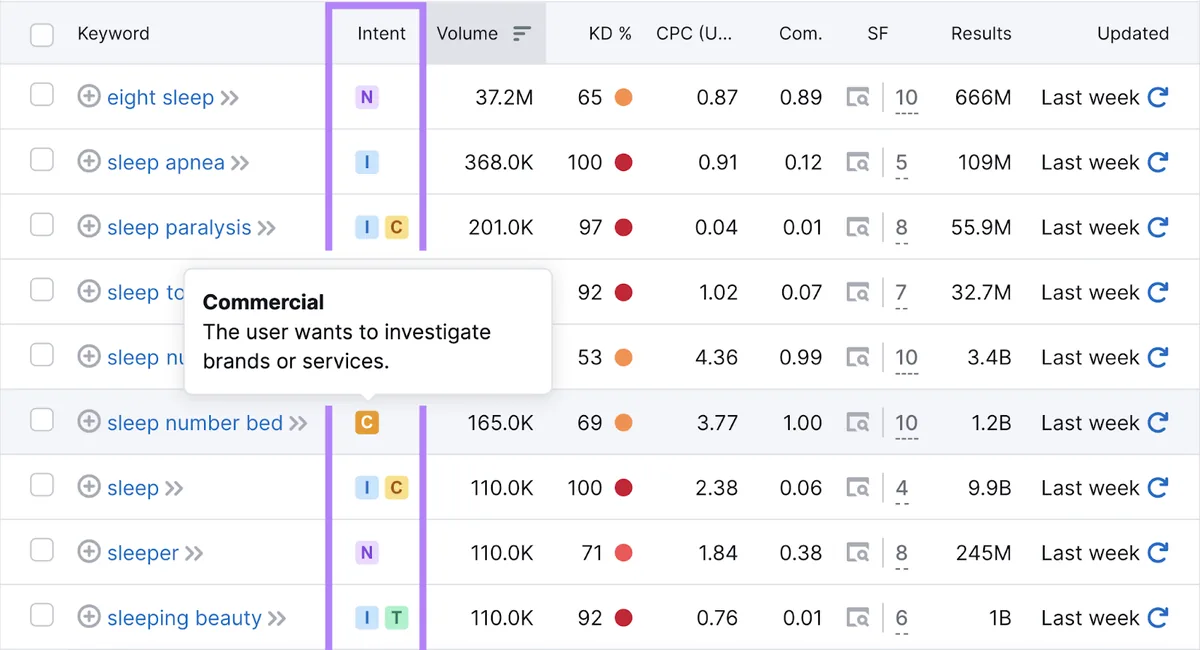Image resolution: width=1200 pixels, height=650 pixels.
Task: Expand 'sleeper' keyword double chevron
Action: point(194,554)
